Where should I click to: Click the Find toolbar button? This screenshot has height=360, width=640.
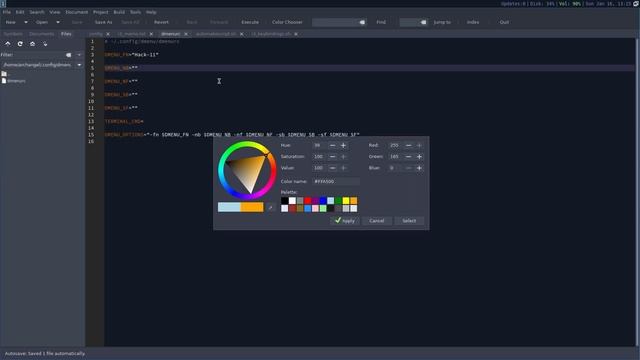click(x=381, y=22)
